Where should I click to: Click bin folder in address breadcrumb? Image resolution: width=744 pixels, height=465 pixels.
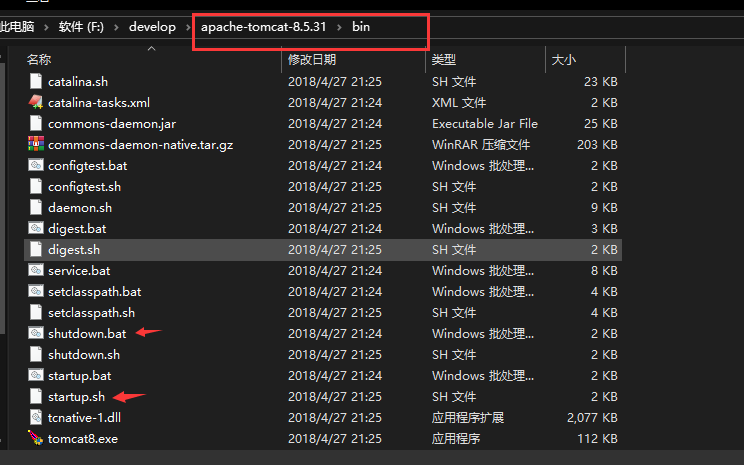coord(361,27)
